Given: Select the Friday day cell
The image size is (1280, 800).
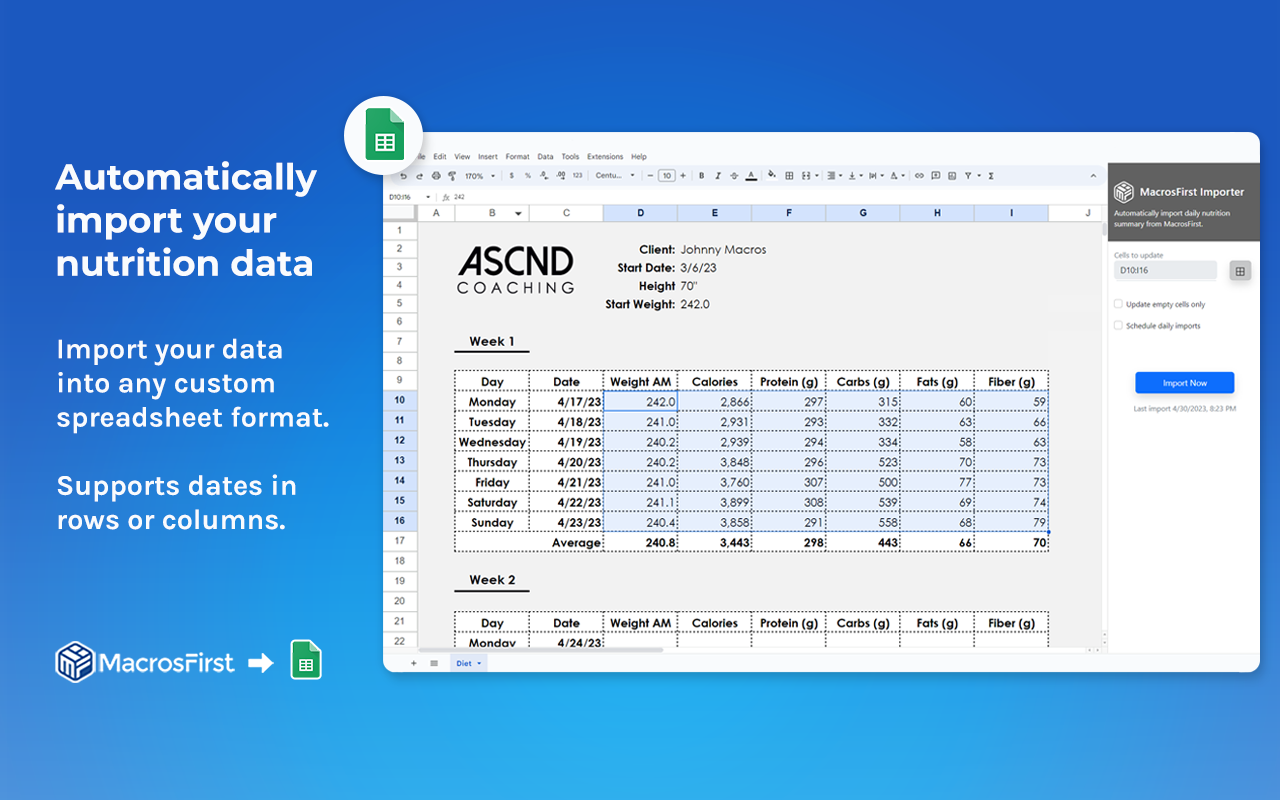Looking at the screenshot, I should (x=492, y=482).
